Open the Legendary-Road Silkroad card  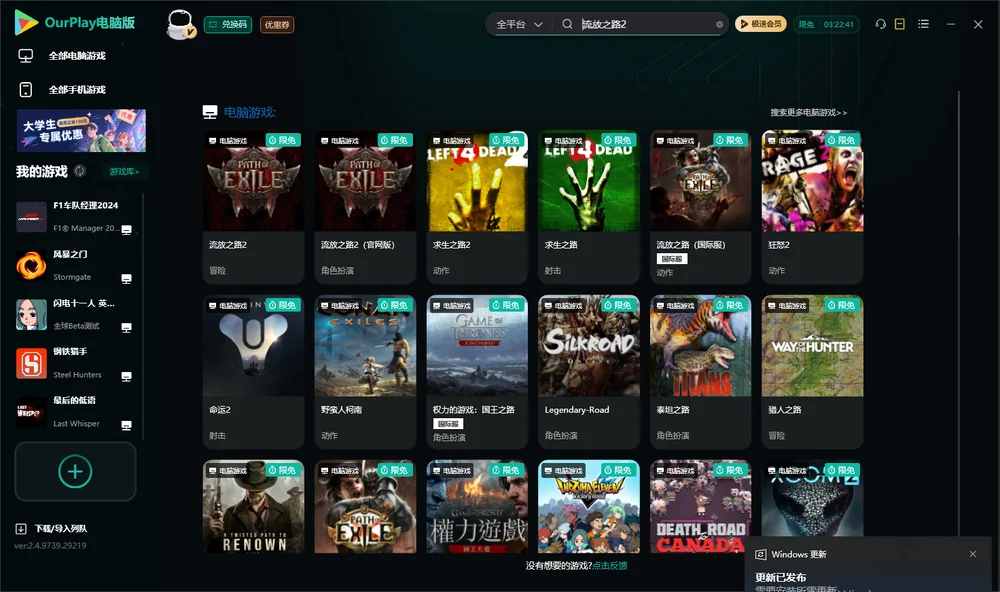point(589,372)
